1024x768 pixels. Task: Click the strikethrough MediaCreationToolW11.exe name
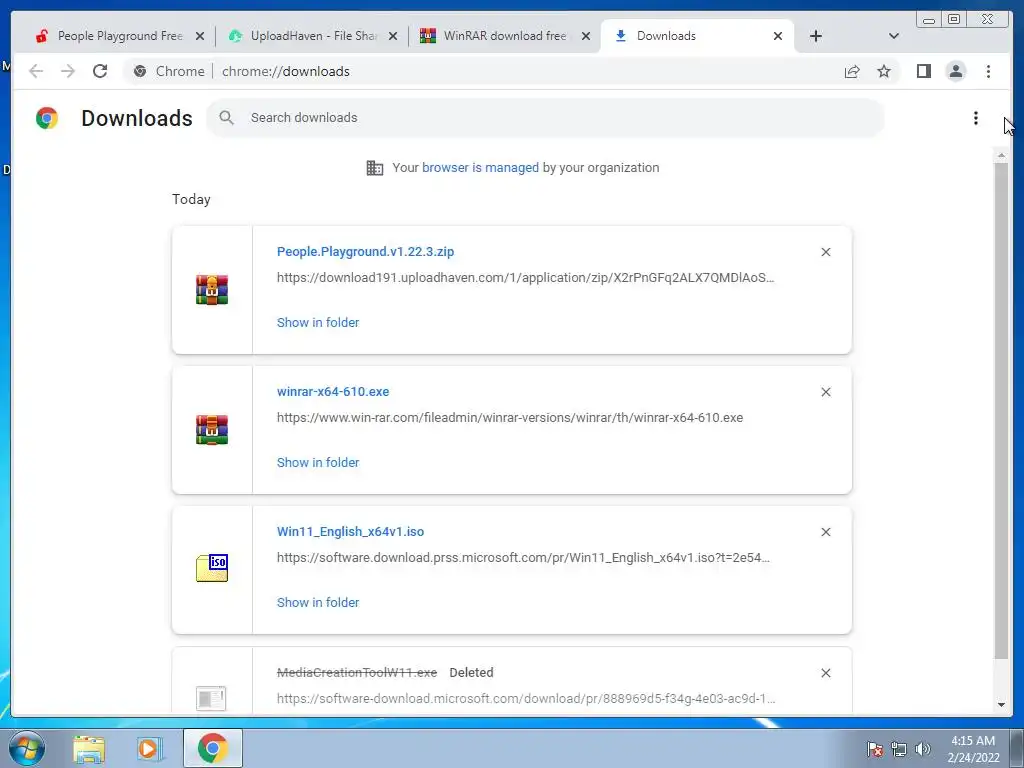coord(357,673)
